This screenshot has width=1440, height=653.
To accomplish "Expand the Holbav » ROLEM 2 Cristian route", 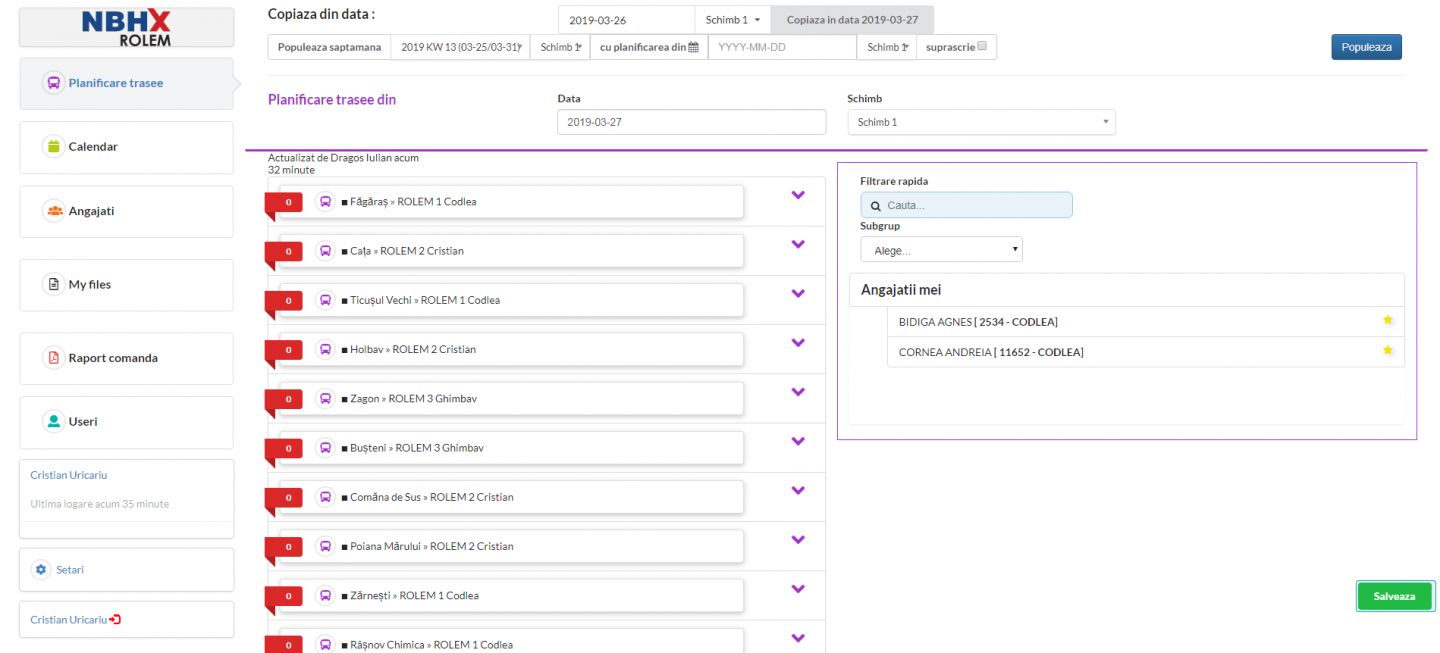I will pos(798,343).
